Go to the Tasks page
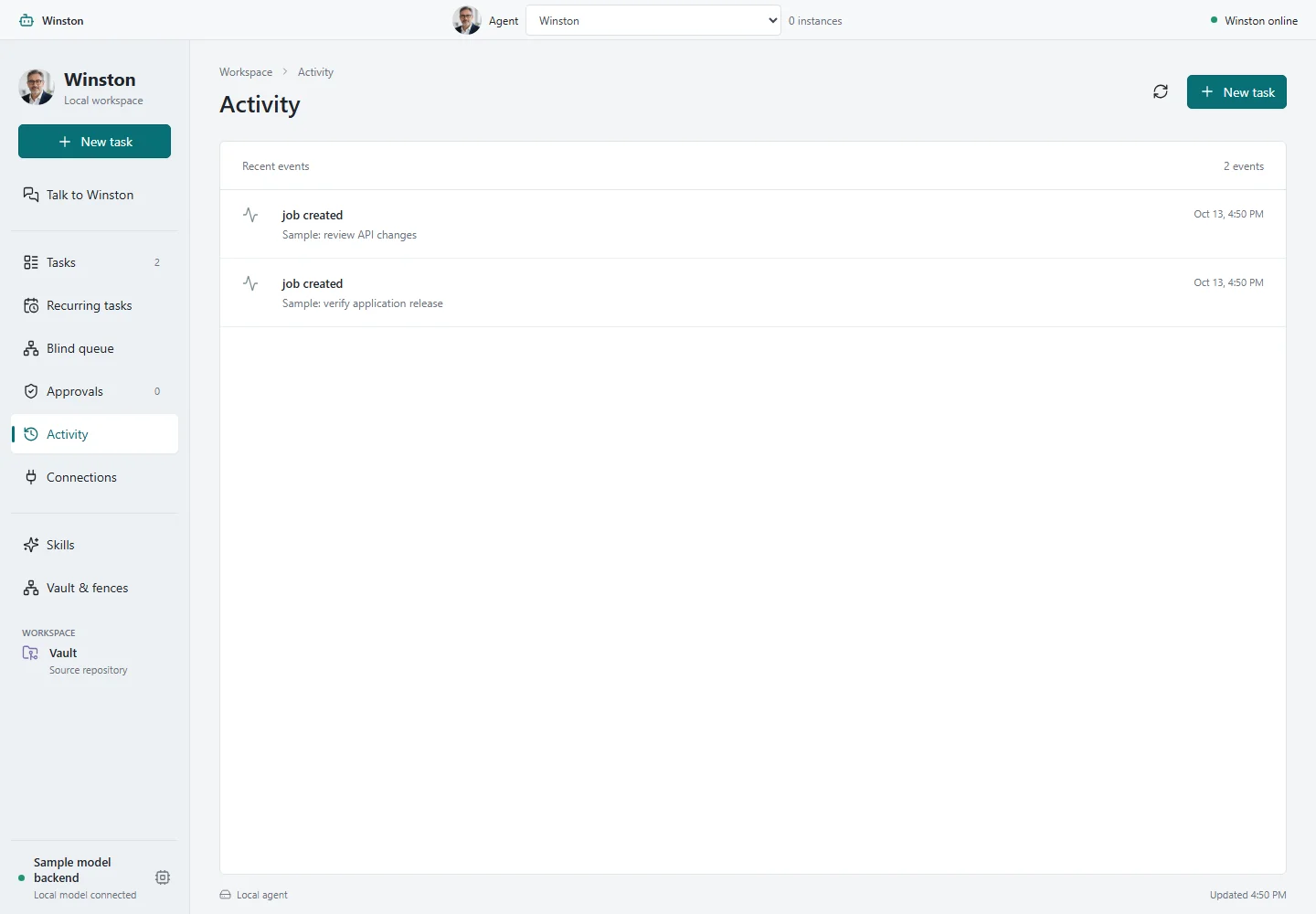This screenshot has width=1316, height=914. pos(94,262)
